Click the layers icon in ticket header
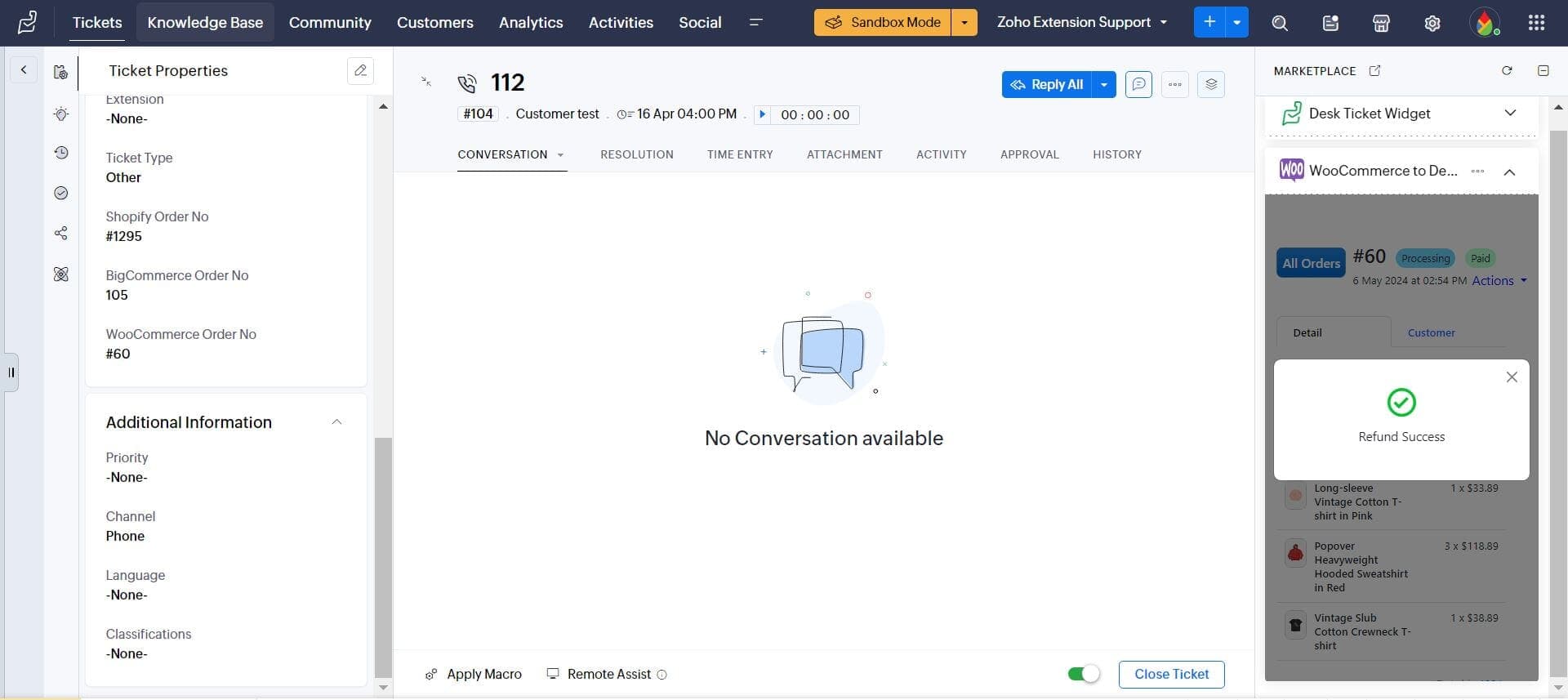Viewport: 1568px width, 700px height. [1210, 84]
